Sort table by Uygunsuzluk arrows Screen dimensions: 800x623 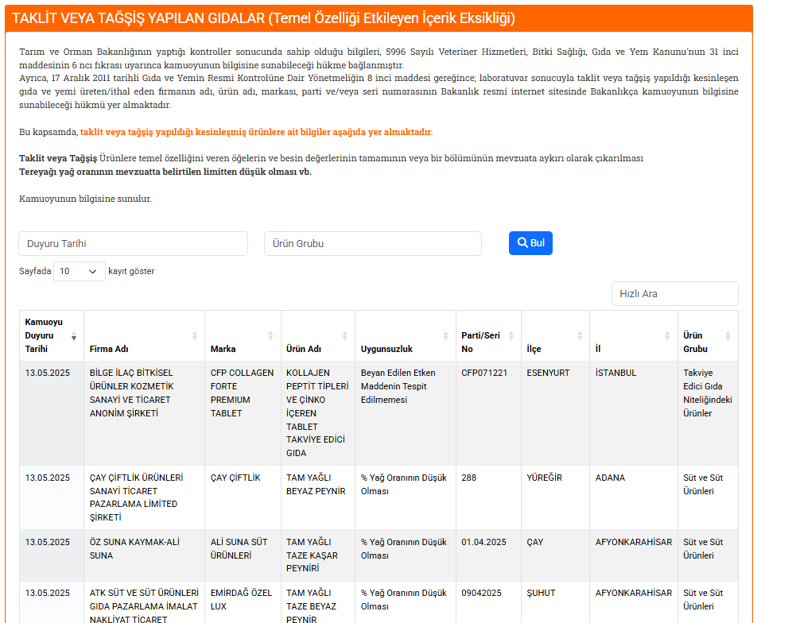[445, 336]
